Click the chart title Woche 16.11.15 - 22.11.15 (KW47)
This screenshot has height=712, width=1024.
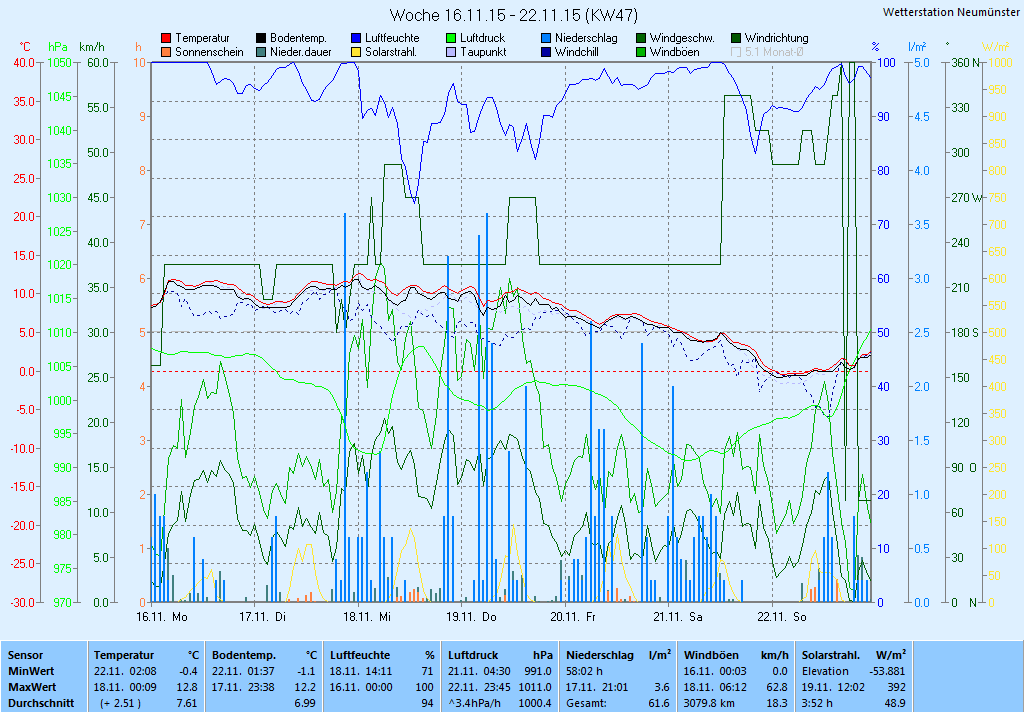(x=514, y=15)
